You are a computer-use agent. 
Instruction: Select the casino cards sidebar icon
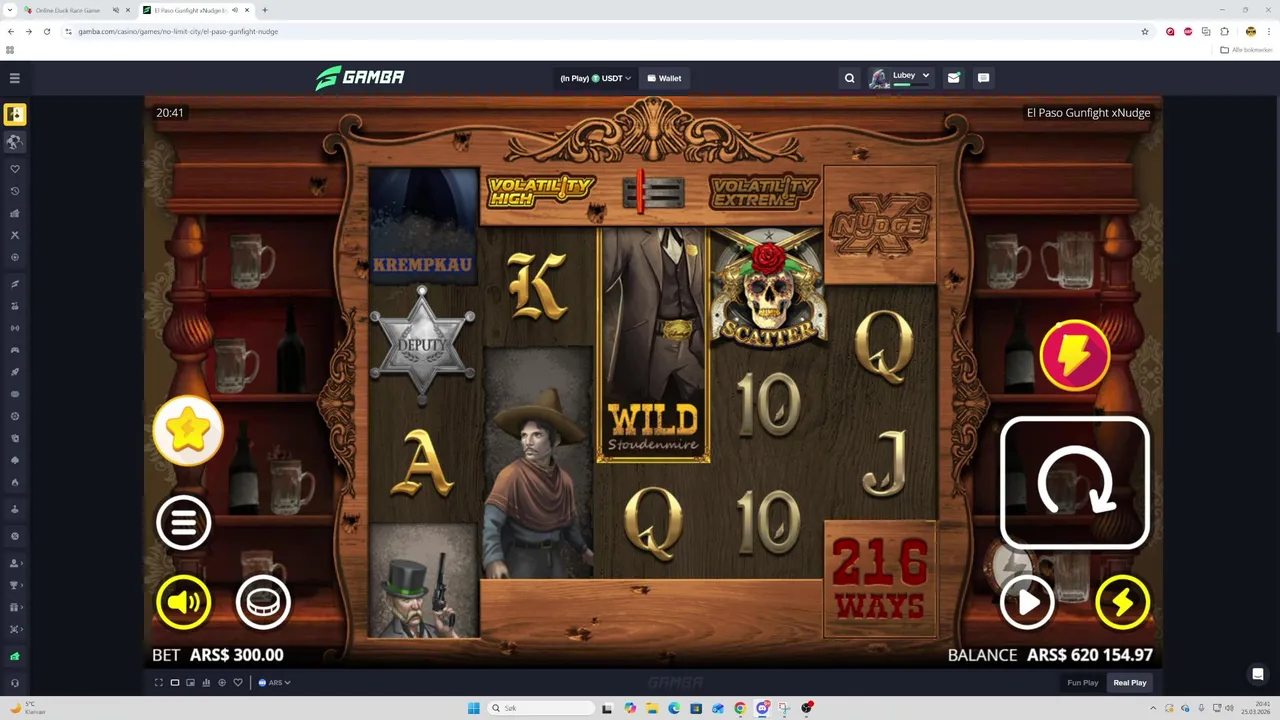(14, 114)
